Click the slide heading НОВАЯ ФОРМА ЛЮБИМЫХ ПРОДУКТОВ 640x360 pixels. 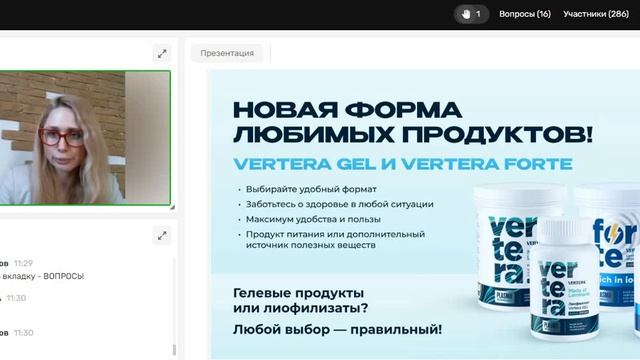tap(413, 122)
